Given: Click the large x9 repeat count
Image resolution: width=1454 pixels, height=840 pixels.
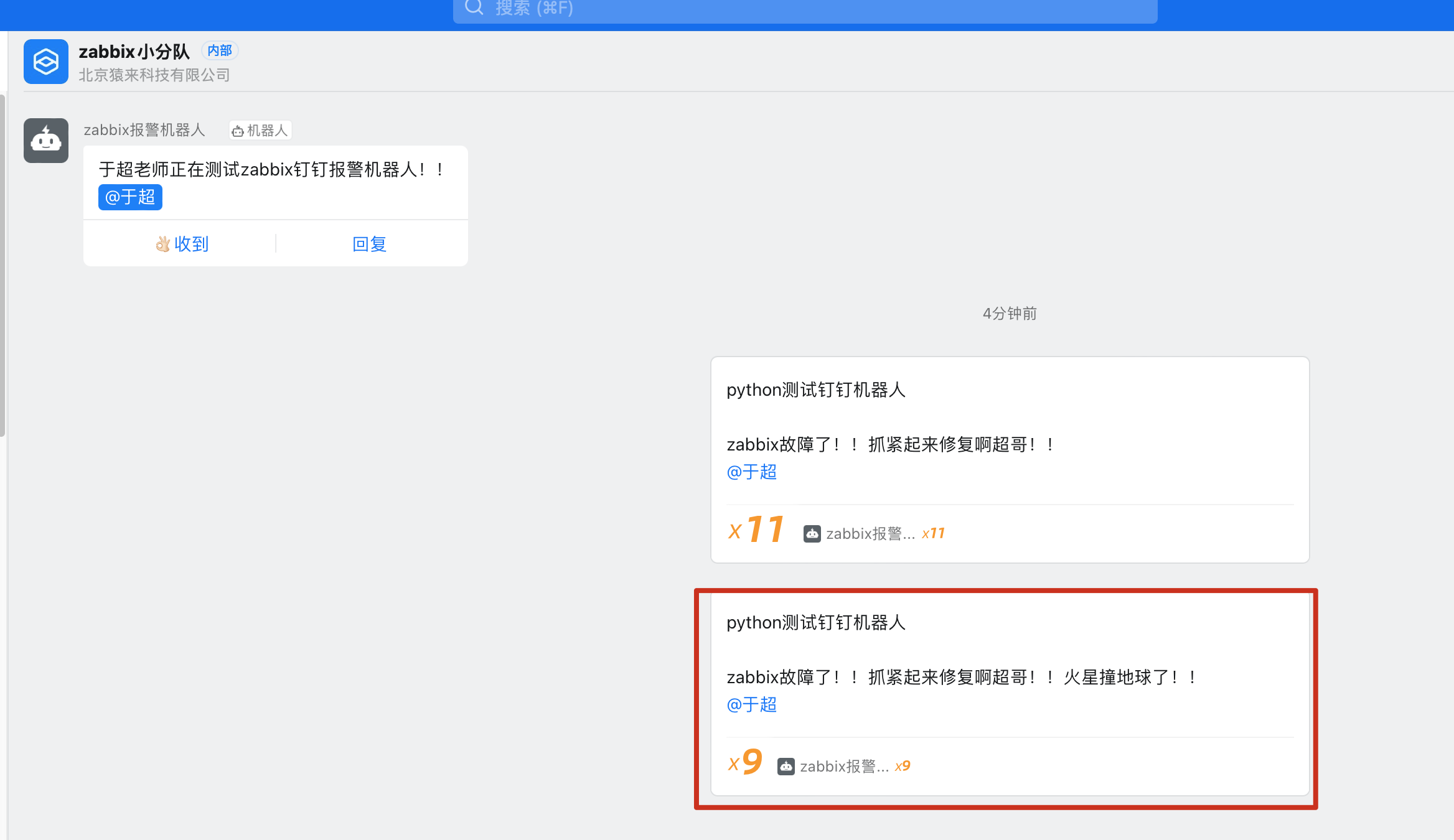Looking at the screenshot, I should (745, 762).
